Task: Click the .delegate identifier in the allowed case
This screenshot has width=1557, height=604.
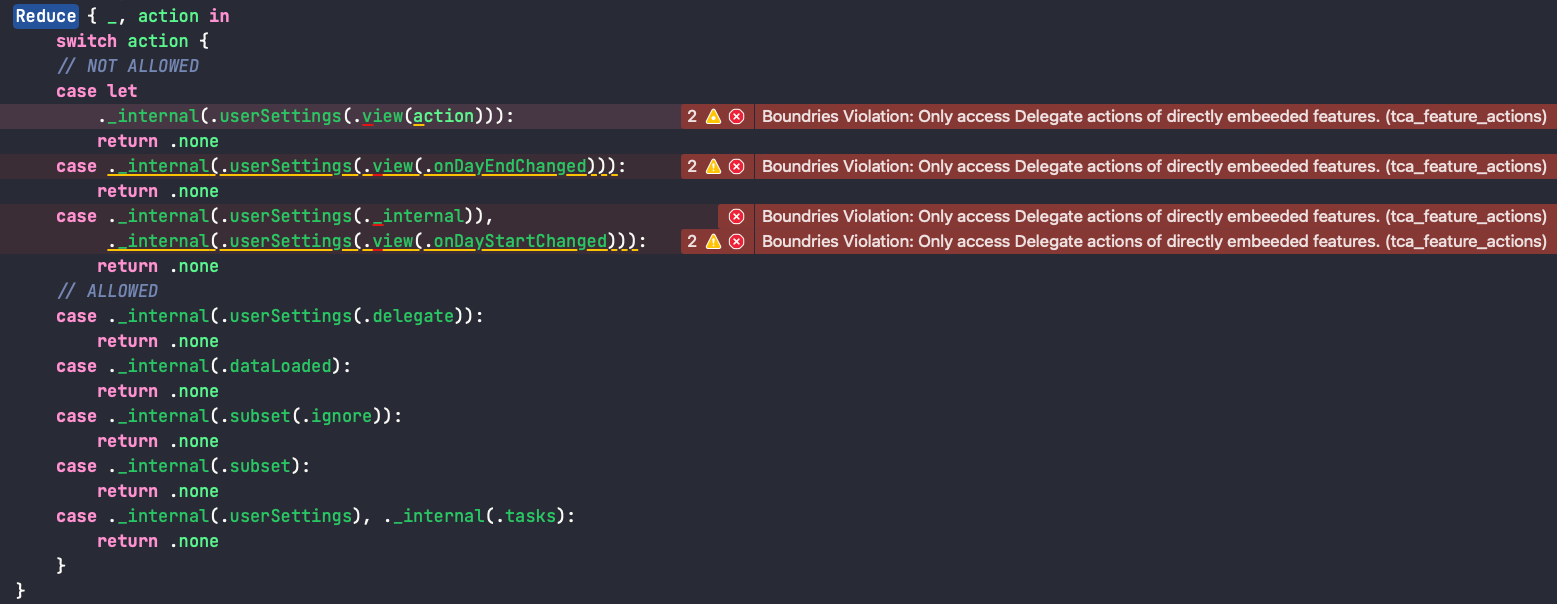Action: (415, 316)
